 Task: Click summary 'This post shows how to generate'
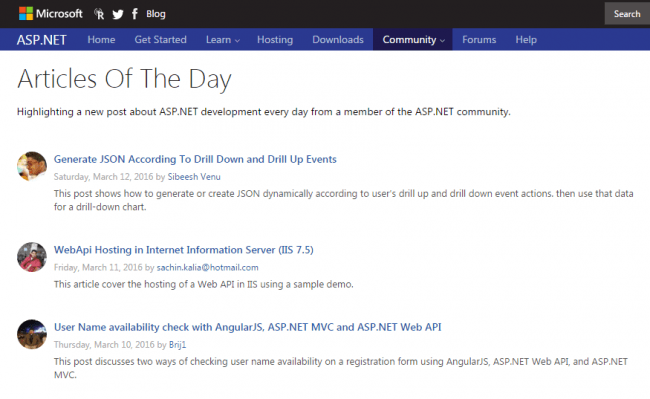344,200
